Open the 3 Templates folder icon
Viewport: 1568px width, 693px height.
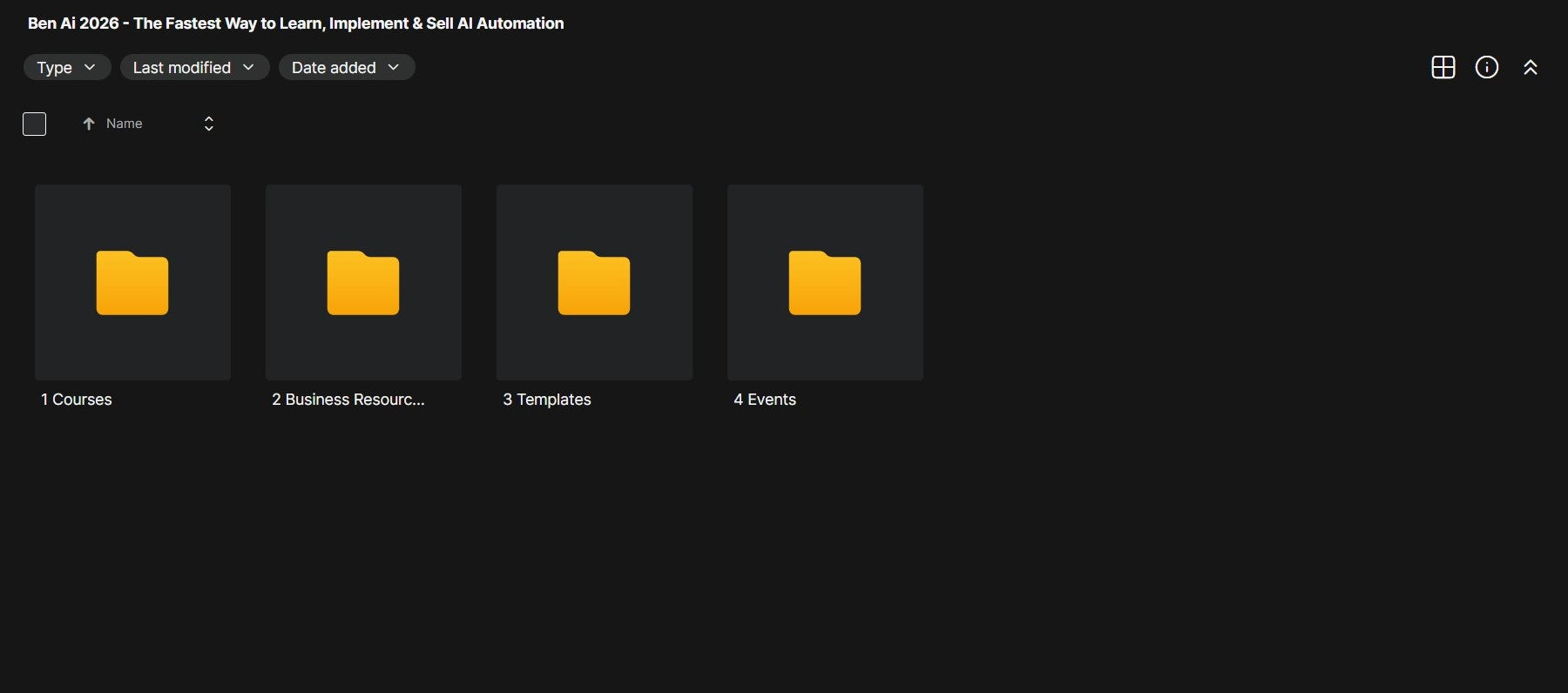tap(594, 282)
